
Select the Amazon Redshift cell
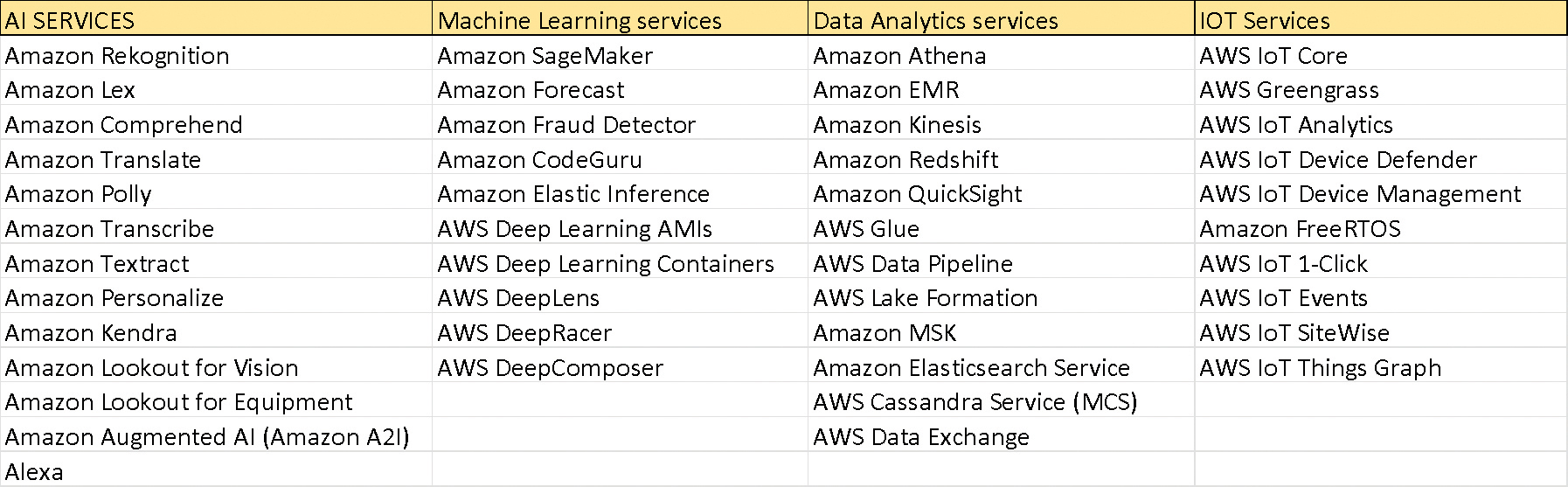[x=905, y=160]
